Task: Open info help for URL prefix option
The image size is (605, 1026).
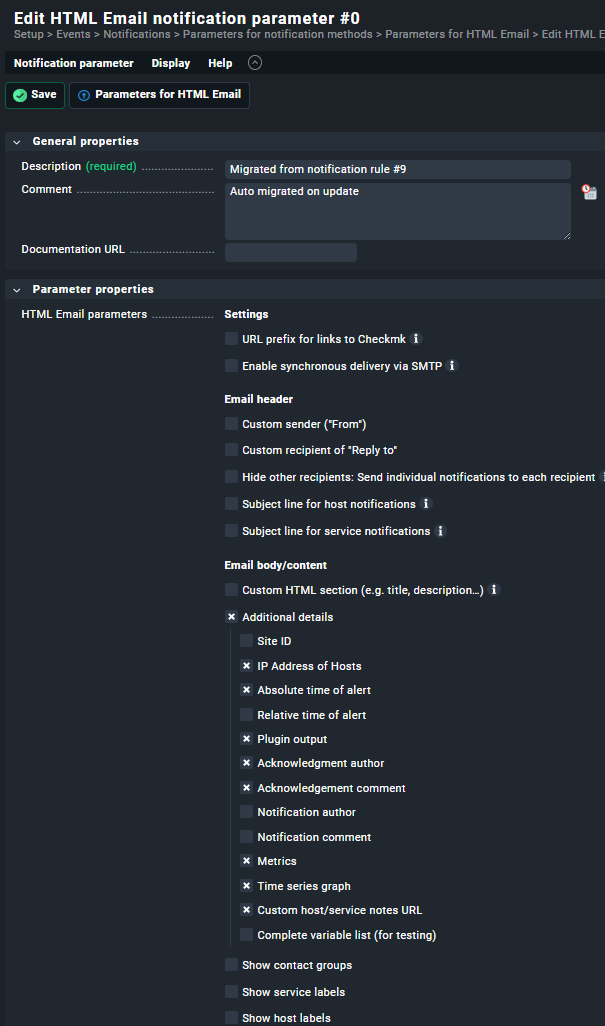Action: [x=416, y=339]
